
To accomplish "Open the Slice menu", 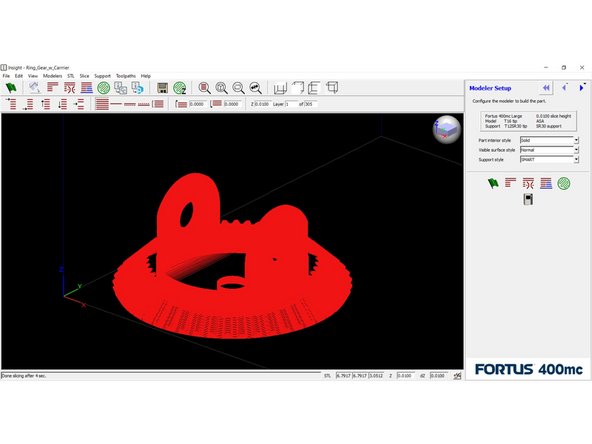I will tap(84, 76).
